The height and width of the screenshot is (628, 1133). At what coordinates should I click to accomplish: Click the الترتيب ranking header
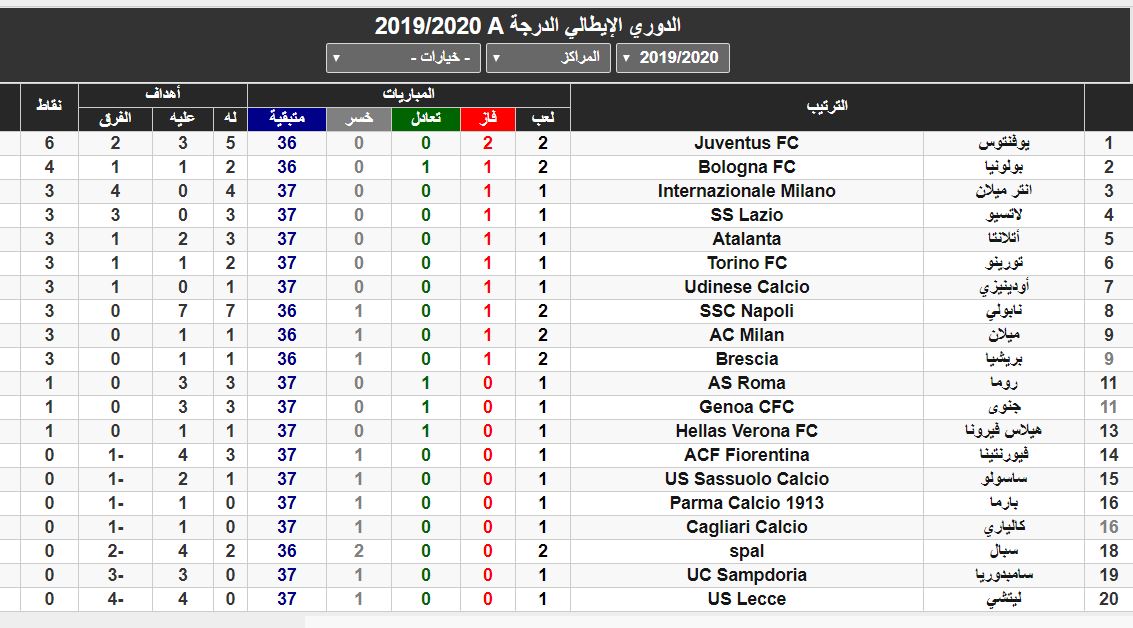pyautogui.click(x=827, y=107)
